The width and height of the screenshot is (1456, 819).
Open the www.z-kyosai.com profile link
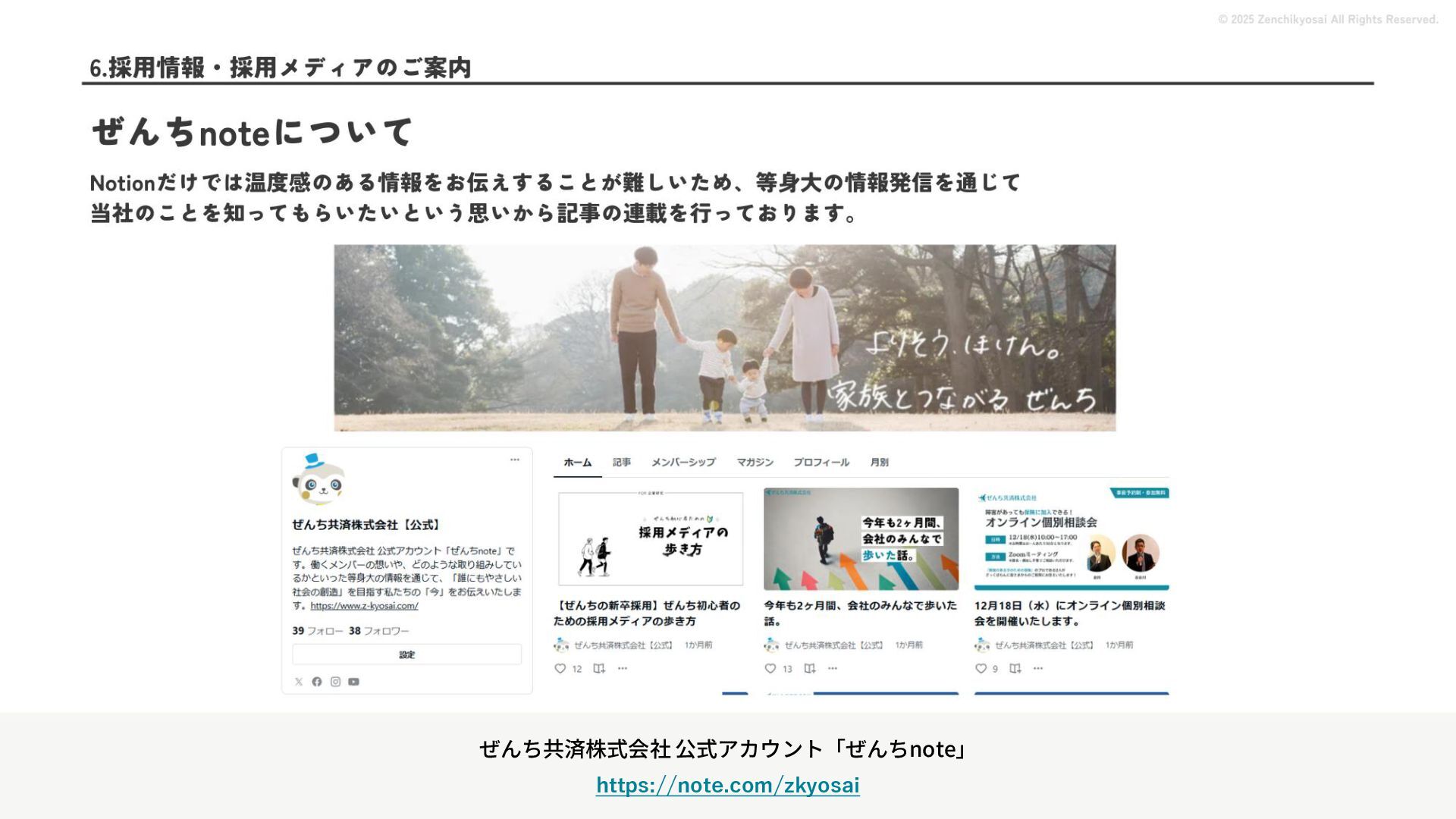[x=364, y=606]
